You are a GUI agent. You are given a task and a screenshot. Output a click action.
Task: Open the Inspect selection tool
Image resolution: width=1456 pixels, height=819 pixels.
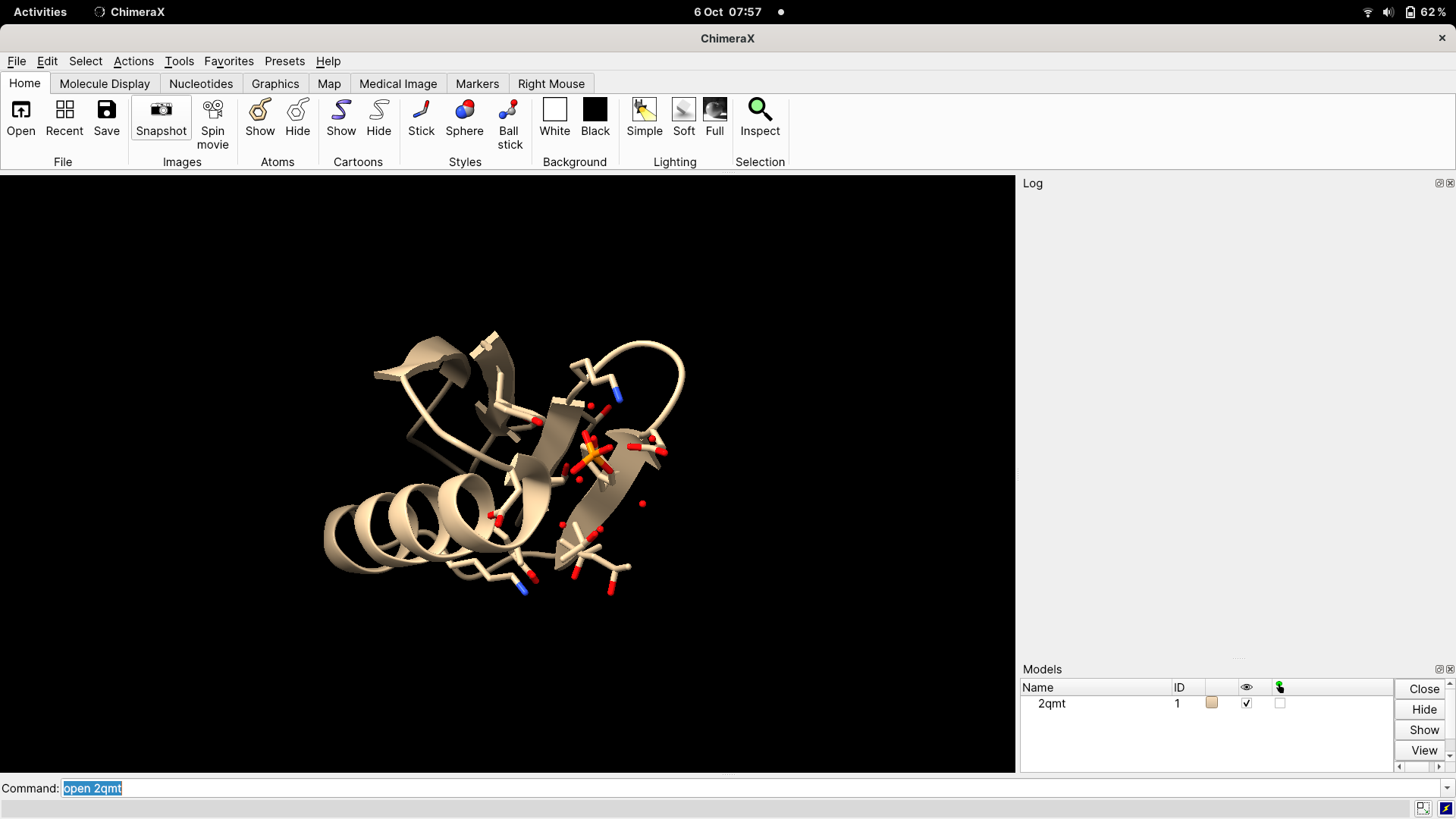pyautogui.click(x=760, y=111)
